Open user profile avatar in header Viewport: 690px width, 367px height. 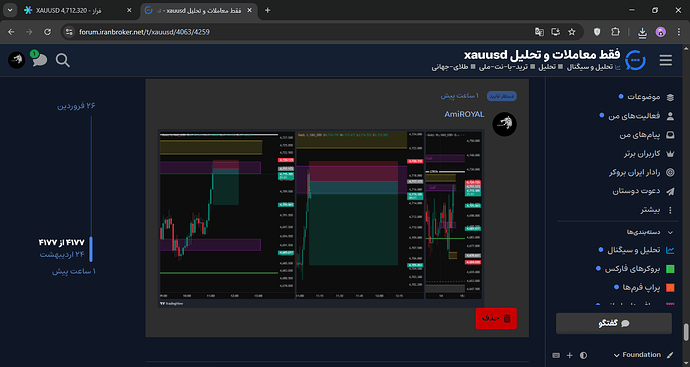(x=17, y=60)
